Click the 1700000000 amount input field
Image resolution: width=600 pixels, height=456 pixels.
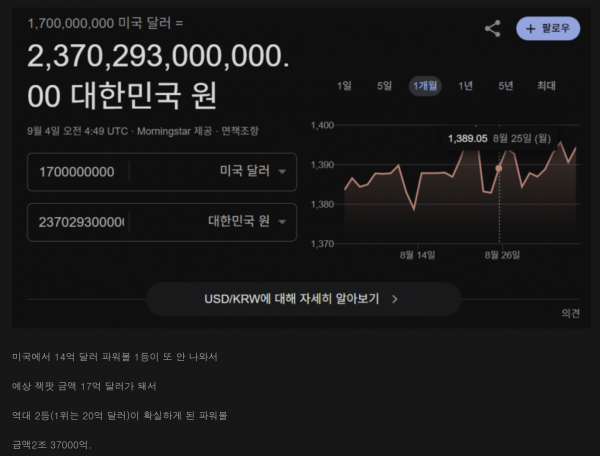coord(78,171)
